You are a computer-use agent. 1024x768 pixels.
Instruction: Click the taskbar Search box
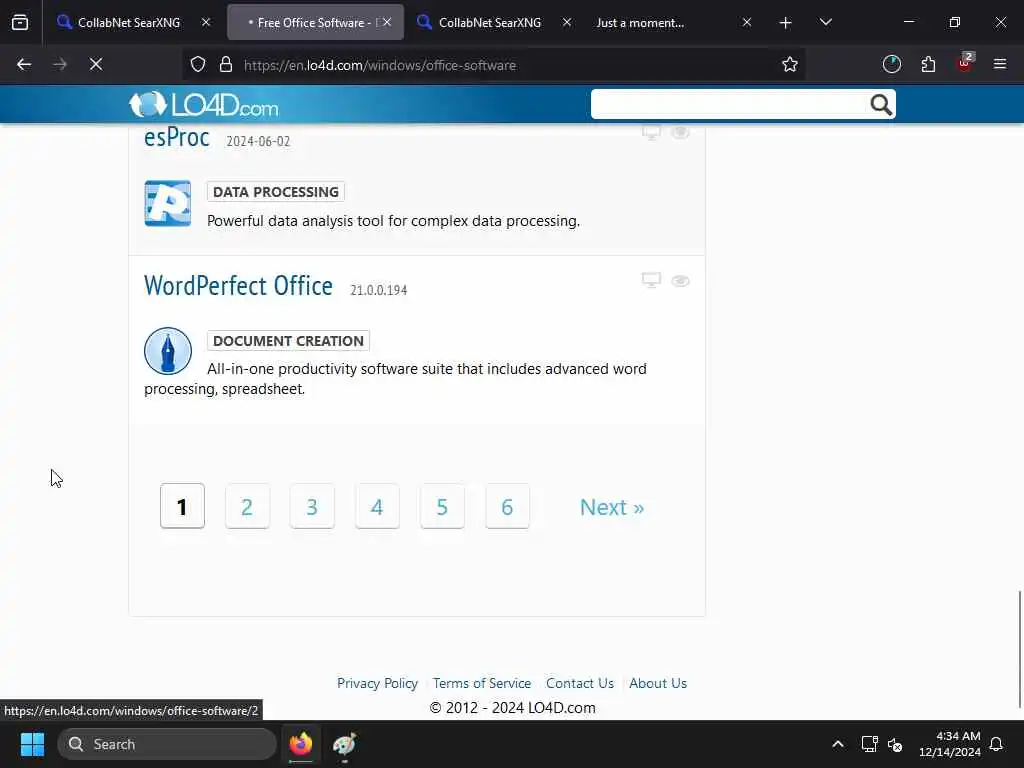coord(167,744)
